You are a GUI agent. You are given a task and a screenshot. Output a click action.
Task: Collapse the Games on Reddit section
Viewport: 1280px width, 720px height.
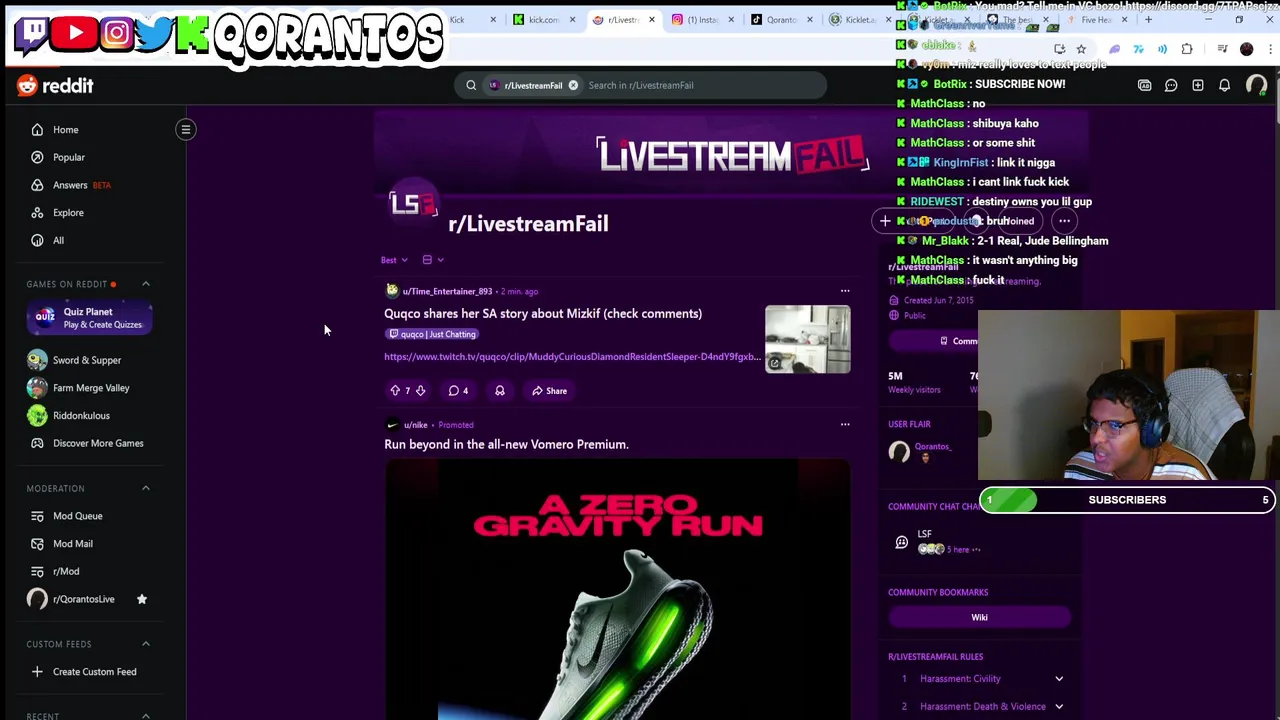[x=145, y=284]
